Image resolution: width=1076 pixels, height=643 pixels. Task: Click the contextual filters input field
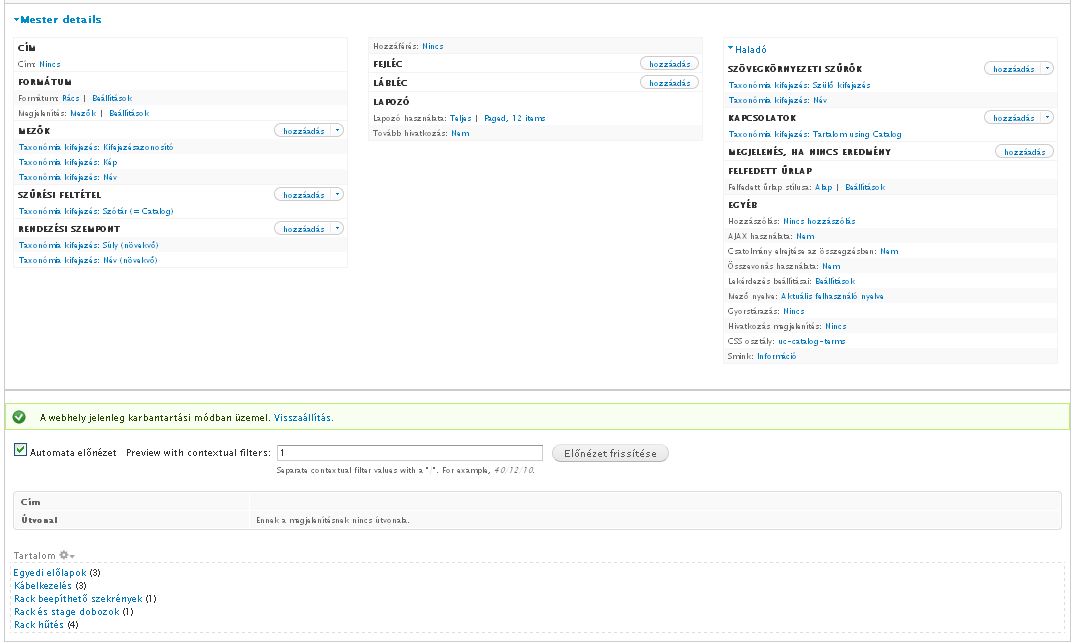click(409, 453)
